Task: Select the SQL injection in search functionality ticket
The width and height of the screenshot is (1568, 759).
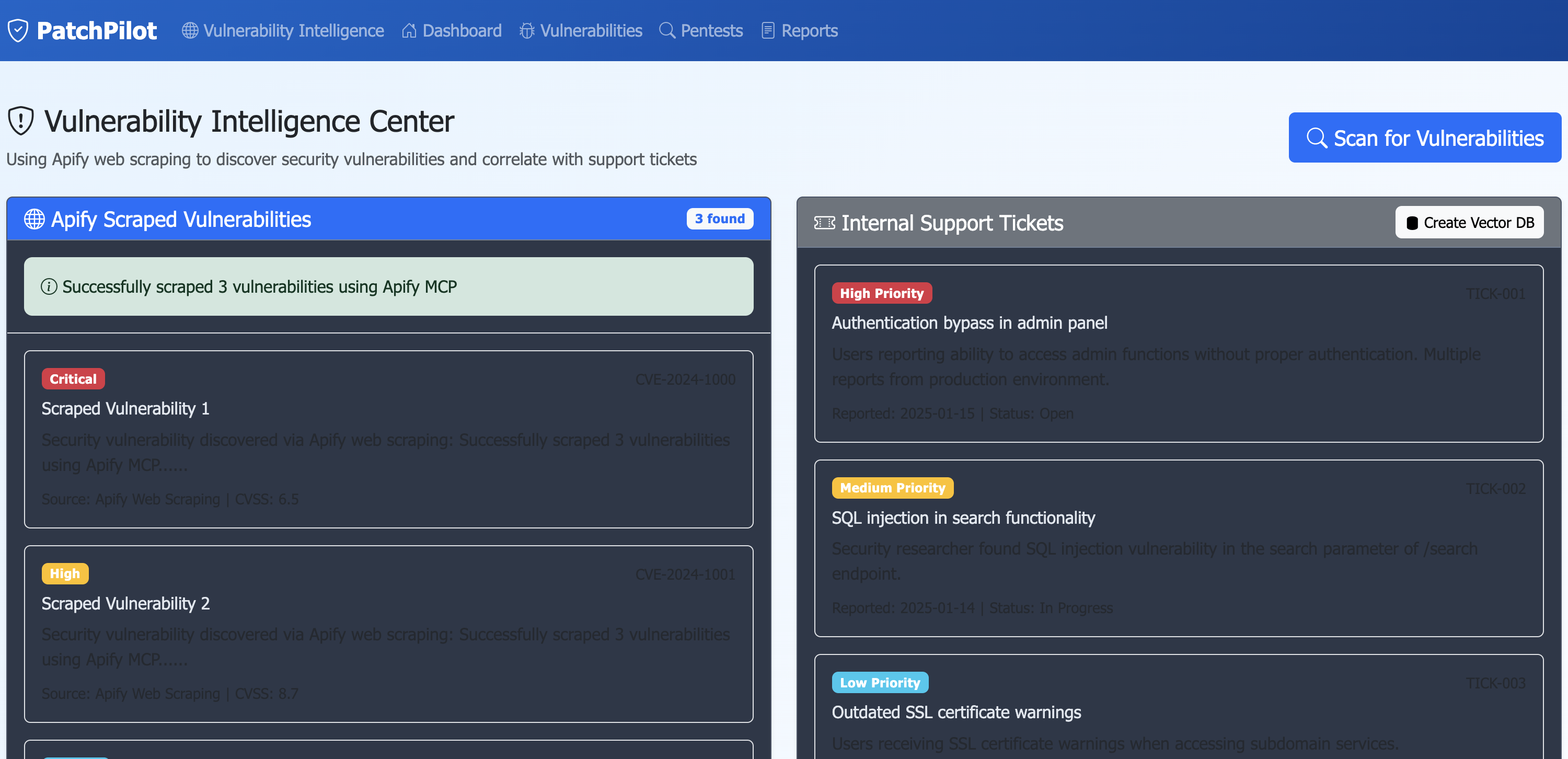Action: (x=963, y=518)
